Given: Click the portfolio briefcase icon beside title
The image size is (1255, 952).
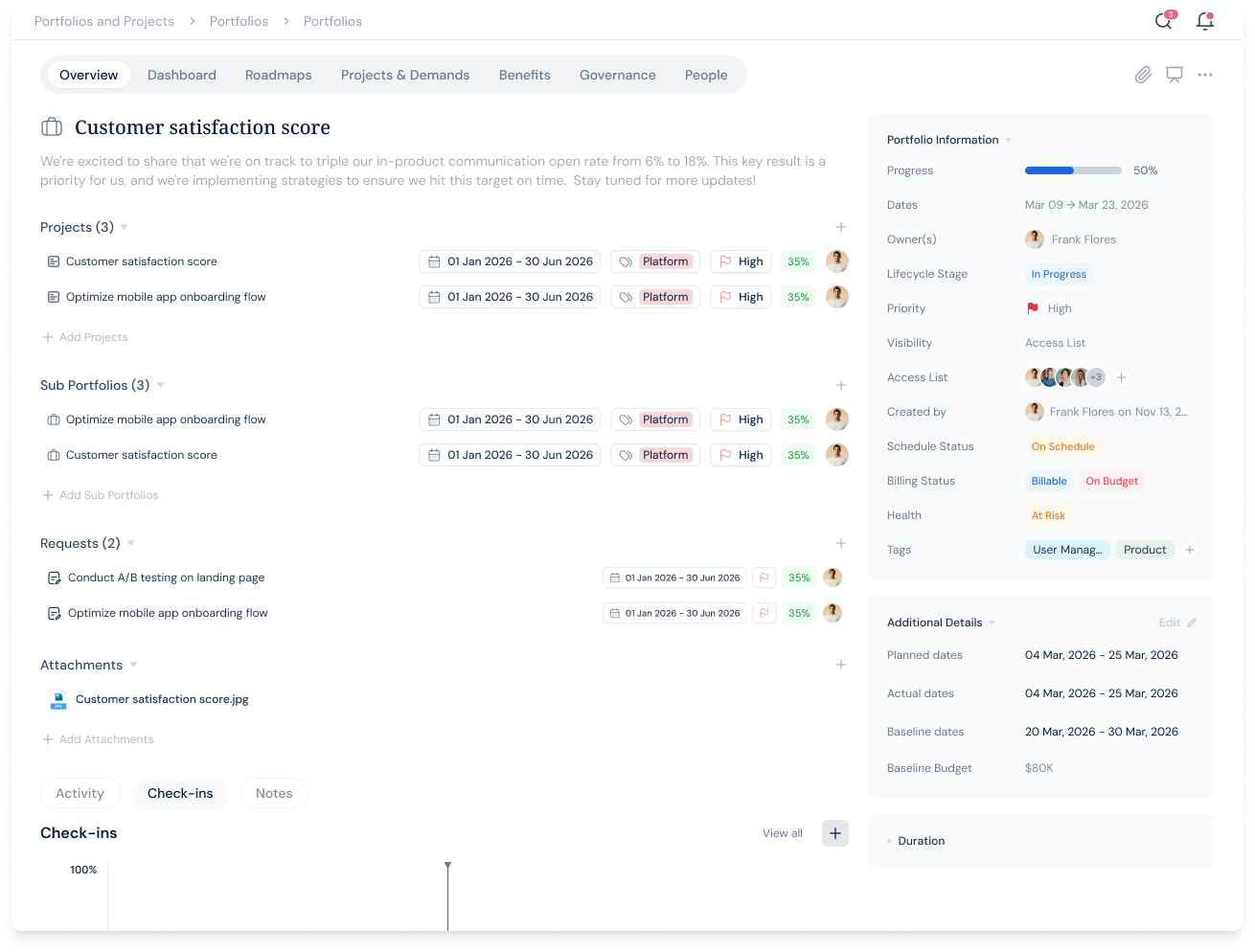Looking at the screenshot, I should pyautogui.click(x=52, y=127).
